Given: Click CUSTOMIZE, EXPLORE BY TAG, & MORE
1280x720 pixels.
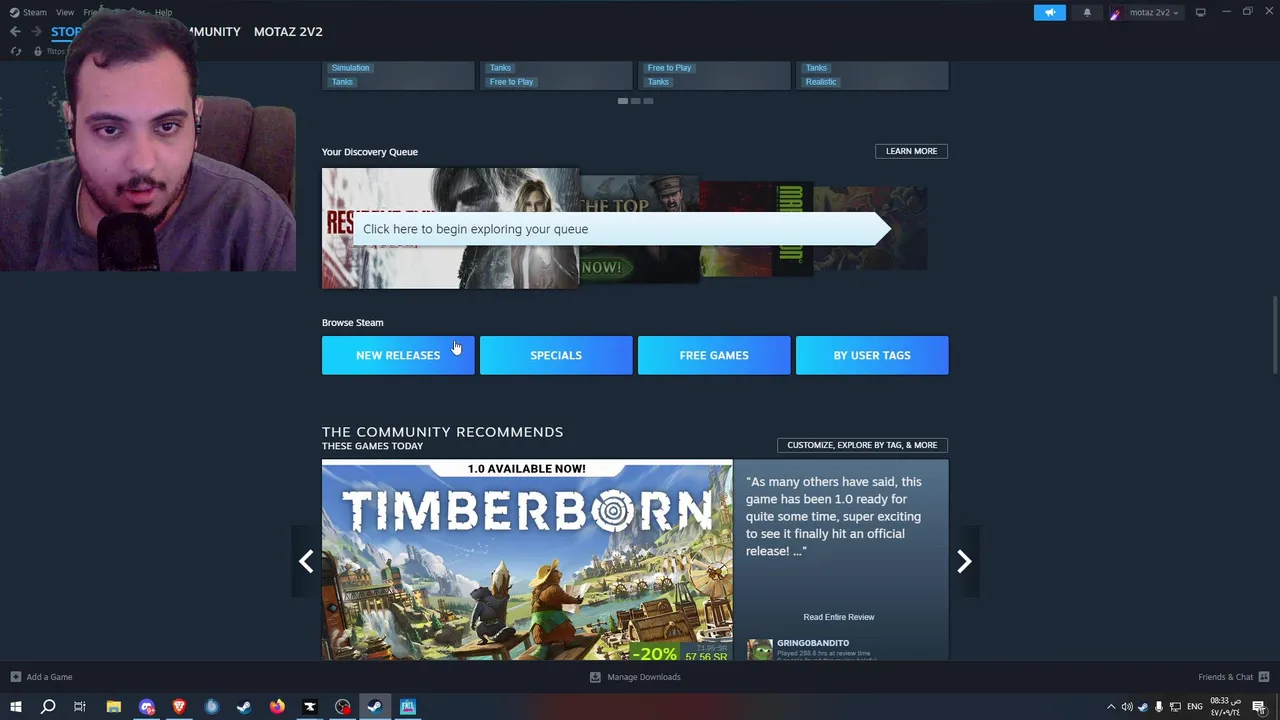Looking at the screenshot, I should coord(862,445).
